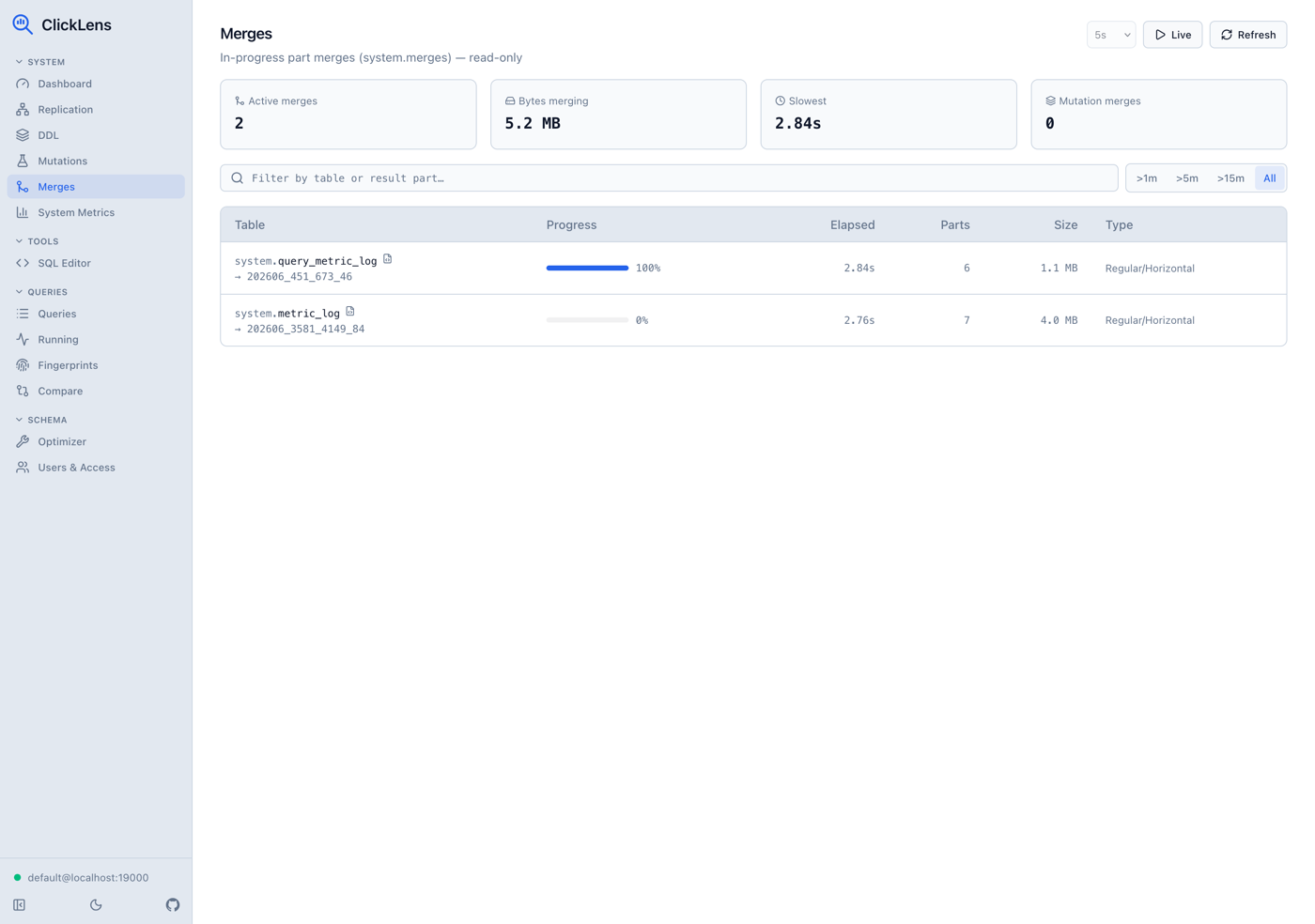Image resolution: width=1315 pixels, height=924 pixels.
Task: Click the Table column header
Action: (250, 224)
